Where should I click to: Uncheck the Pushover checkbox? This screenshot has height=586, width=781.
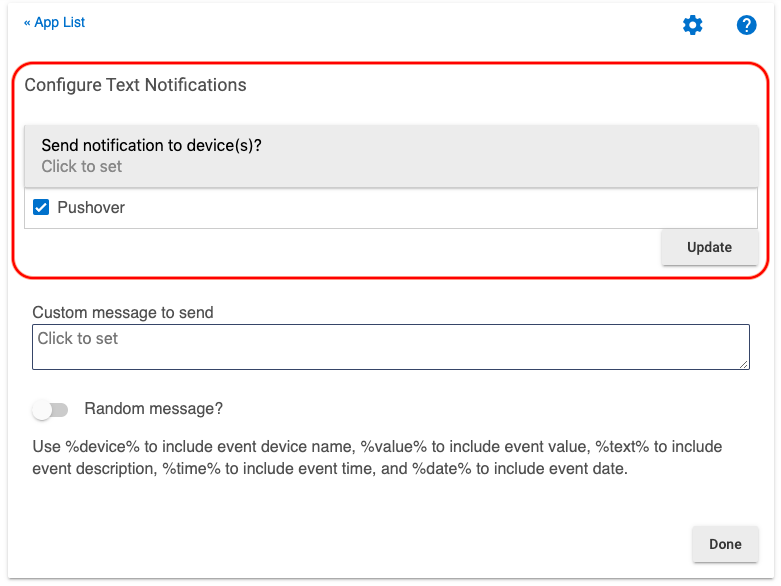[41, 207]
